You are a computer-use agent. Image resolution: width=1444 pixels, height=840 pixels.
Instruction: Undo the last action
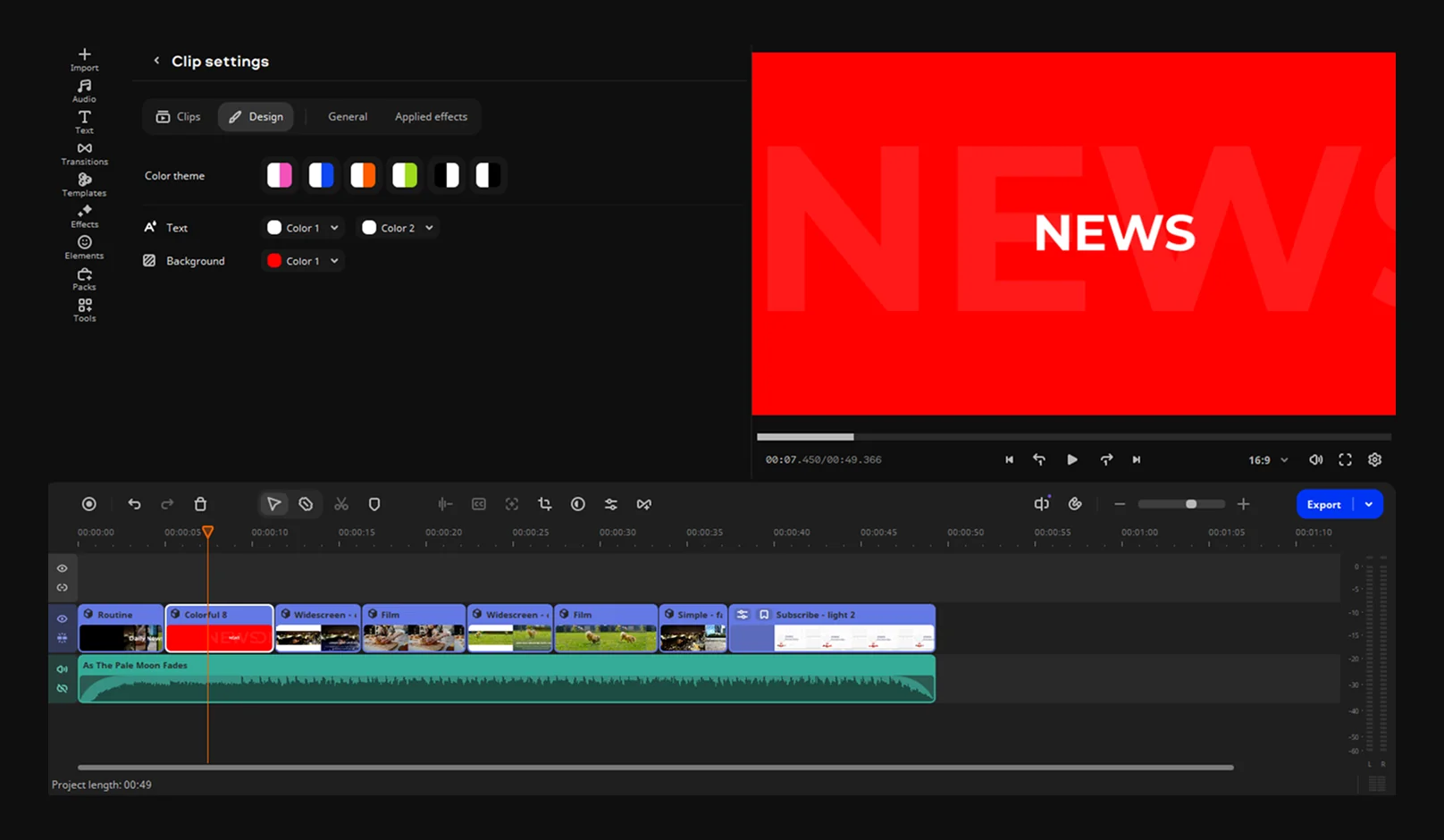coord(134,504)
